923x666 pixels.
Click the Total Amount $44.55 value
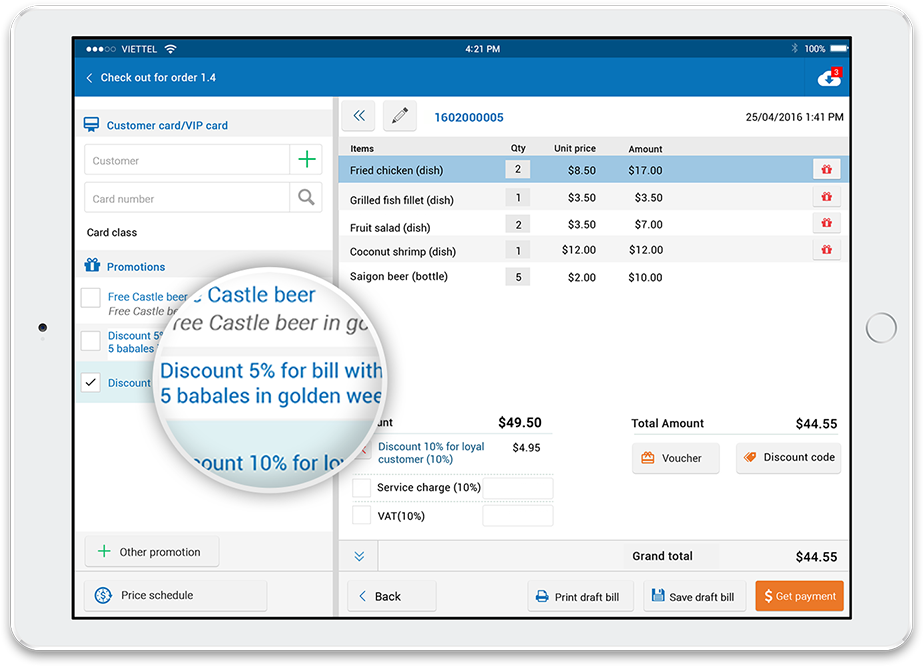point(816,423)
